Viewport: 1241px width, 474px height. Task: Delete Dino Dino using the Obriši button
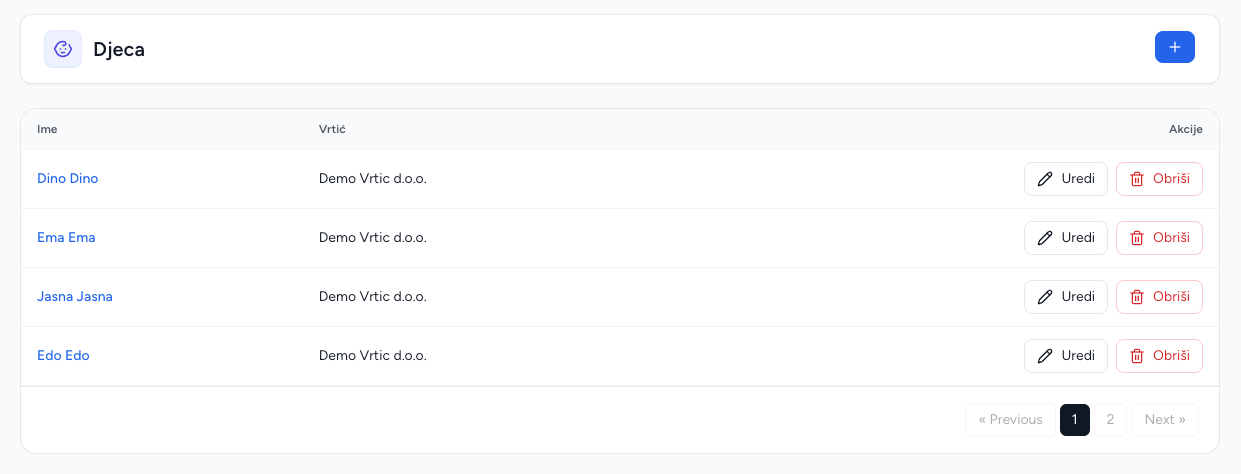point(1159,179)
